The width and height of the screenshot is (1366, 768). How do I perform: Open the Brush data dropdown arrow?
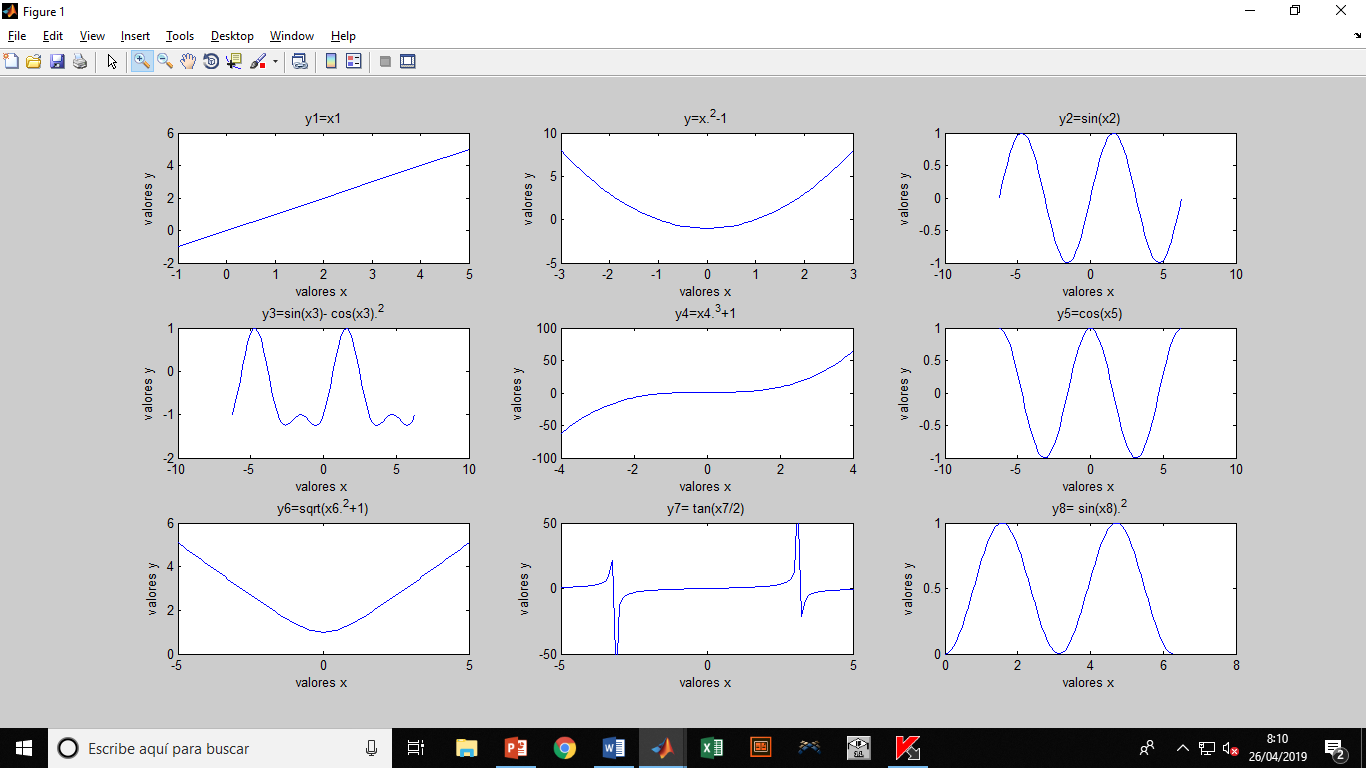273,61
